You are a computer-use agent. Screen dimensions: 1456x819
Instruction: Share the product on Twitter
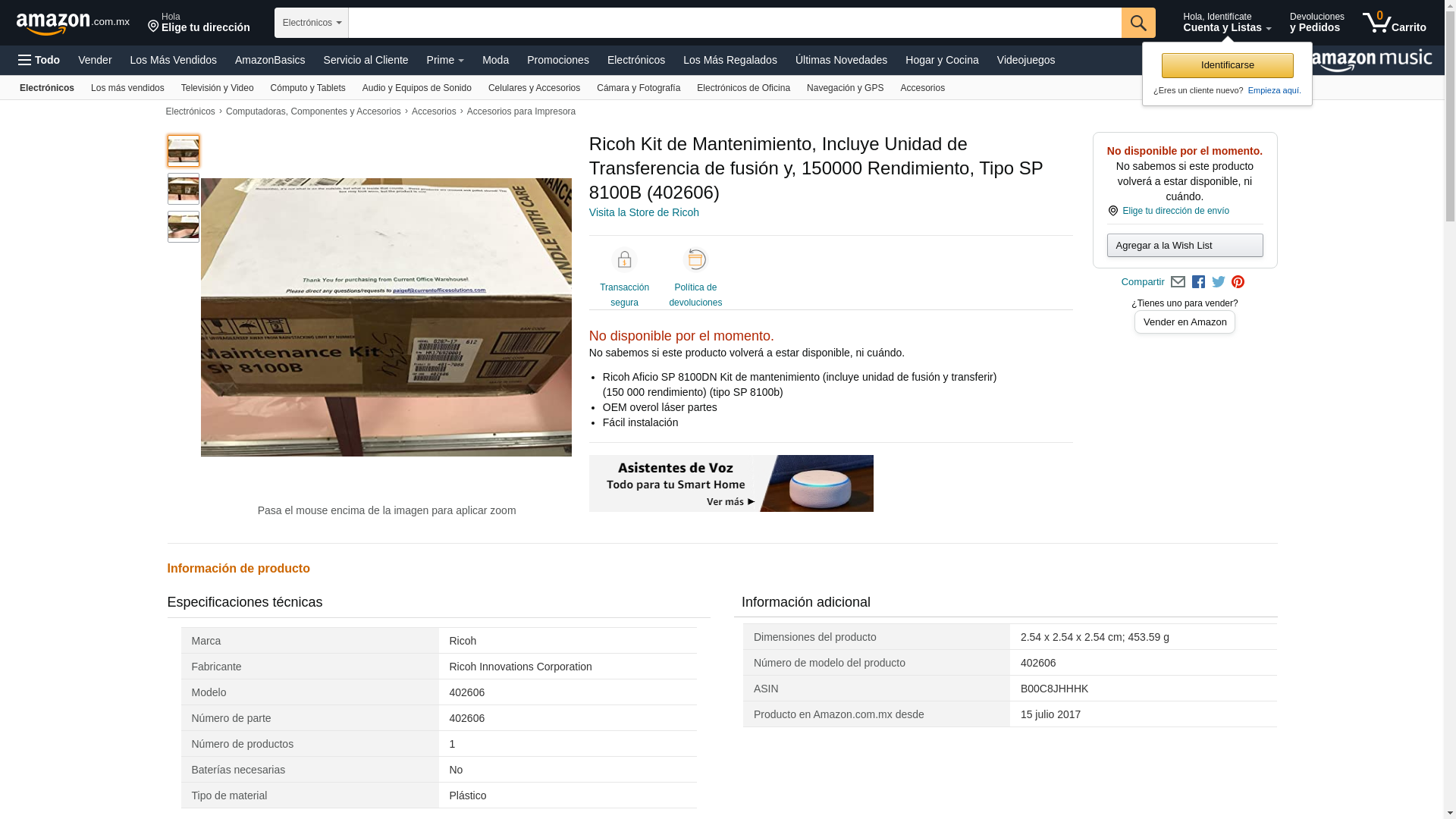[1219, 282]
